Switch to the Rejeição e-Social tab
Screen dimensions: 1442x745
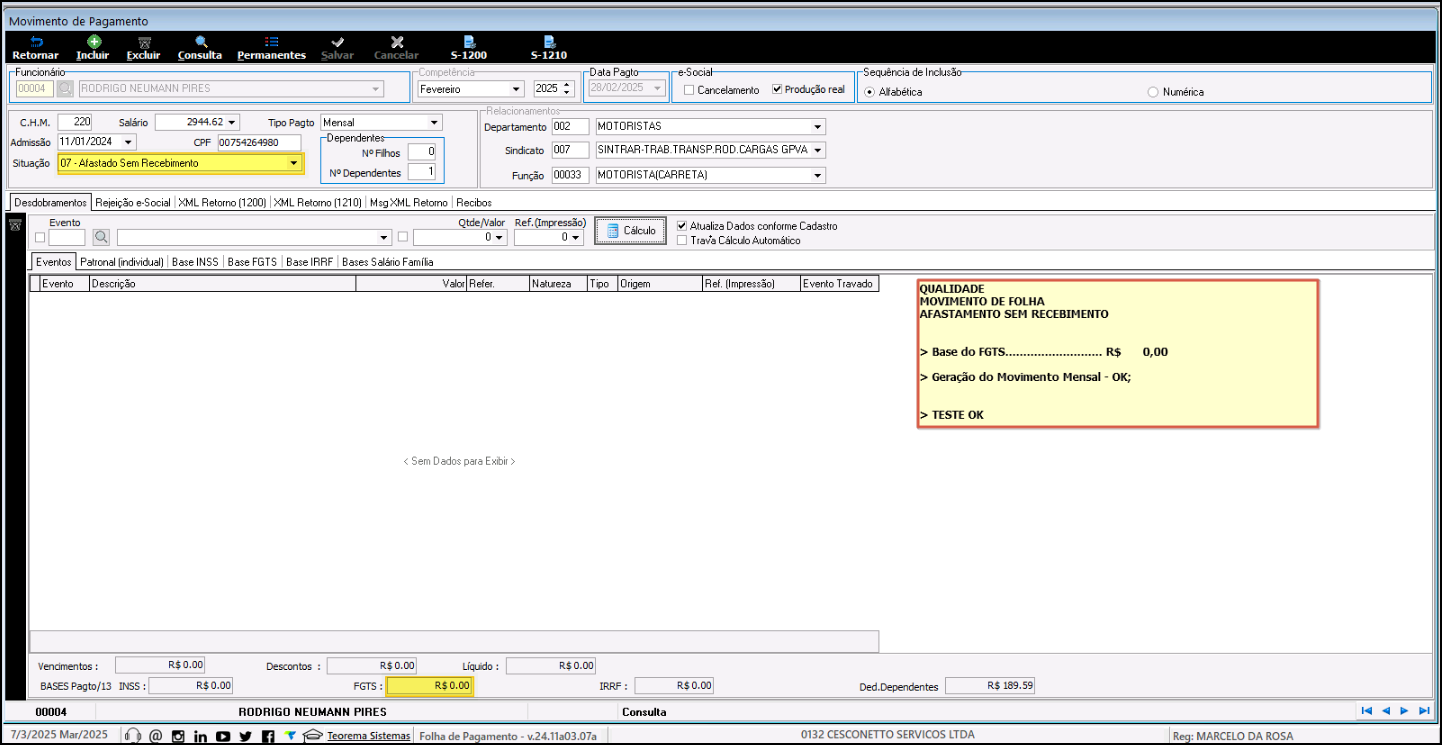point(133,202)
